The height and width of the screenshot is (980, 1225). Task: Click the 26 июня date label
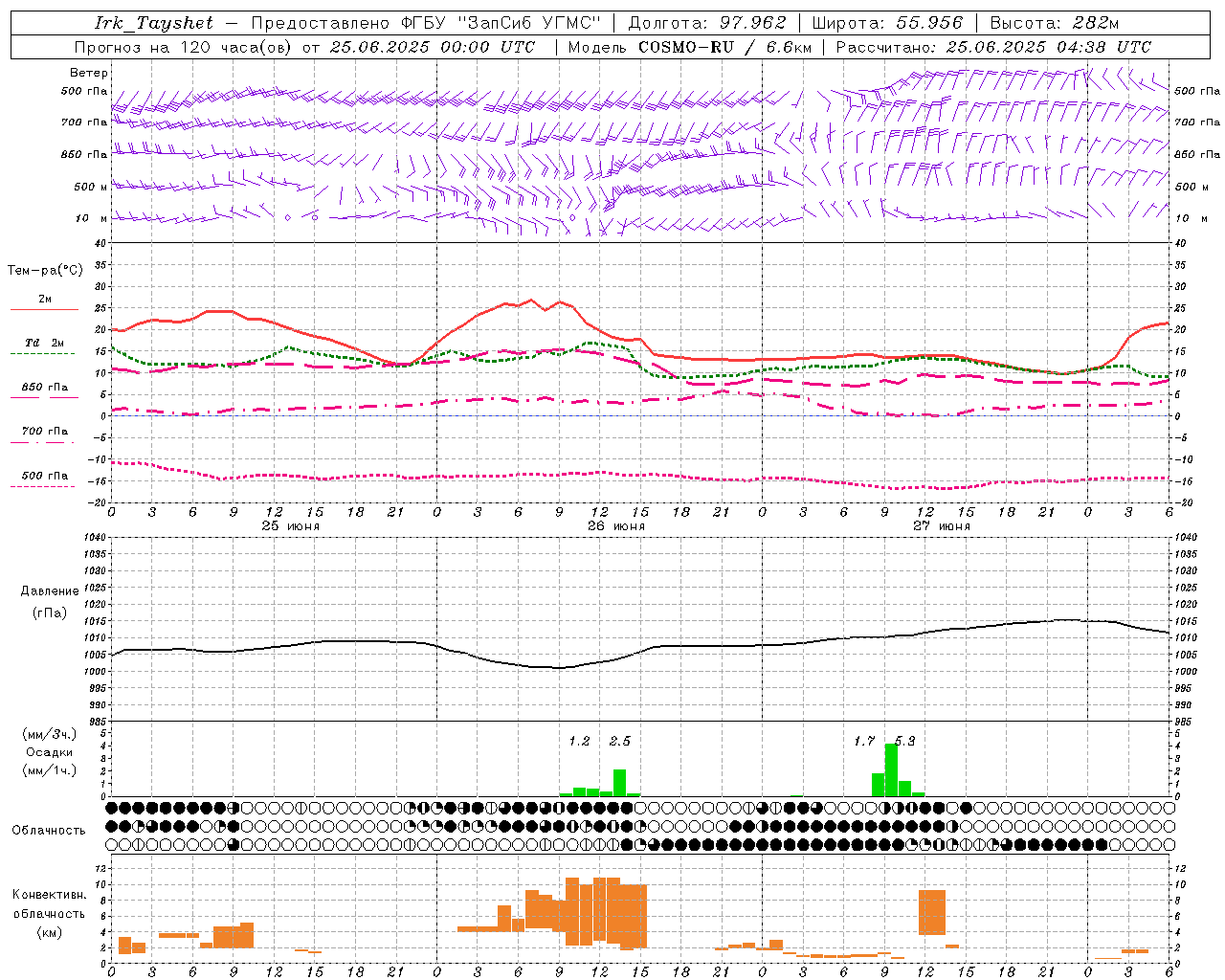(616, 526)
